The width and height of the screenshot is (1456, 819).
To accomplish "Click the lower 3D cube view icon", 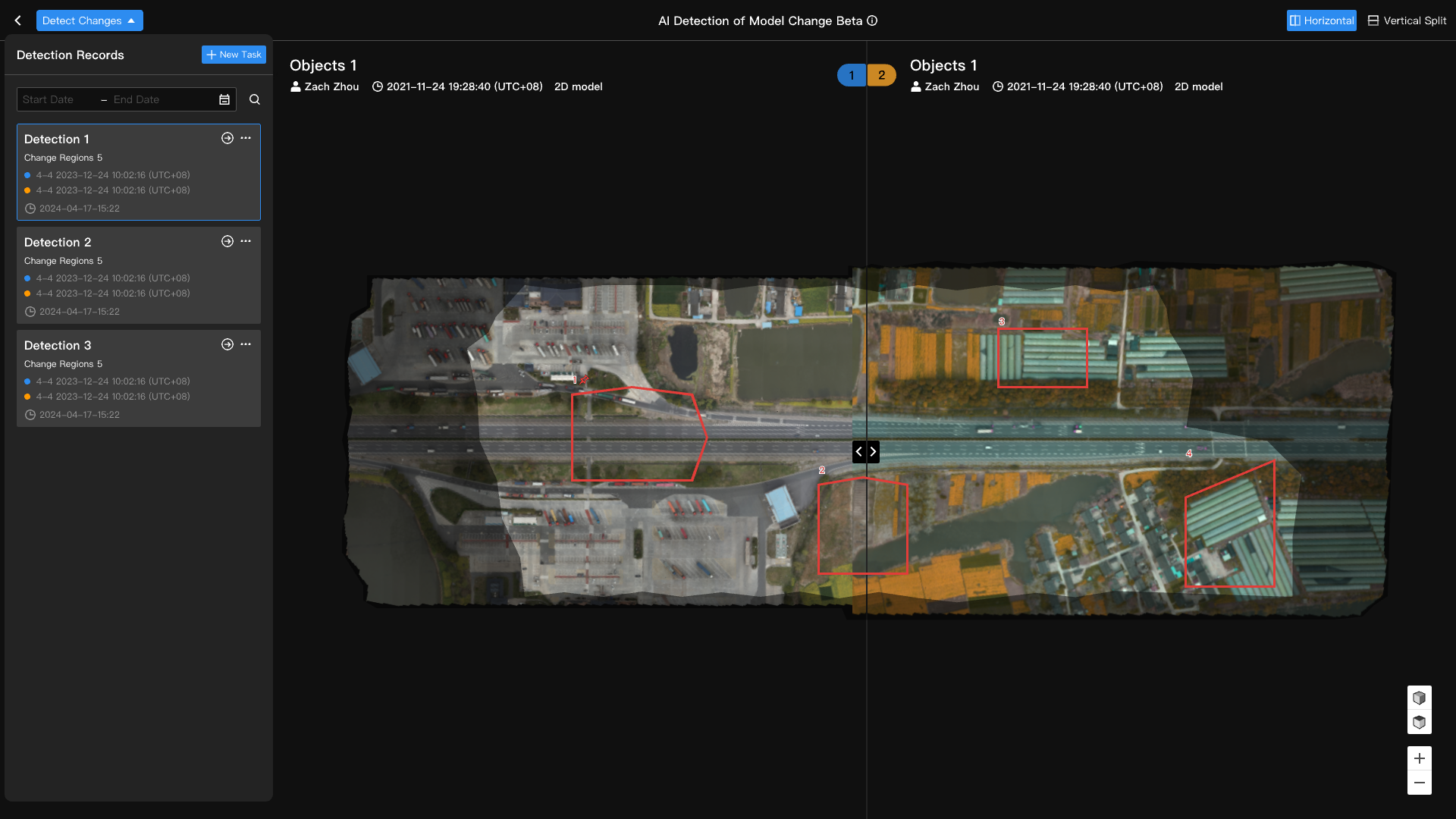I will pyautogui.click(x=1420, y=723).
